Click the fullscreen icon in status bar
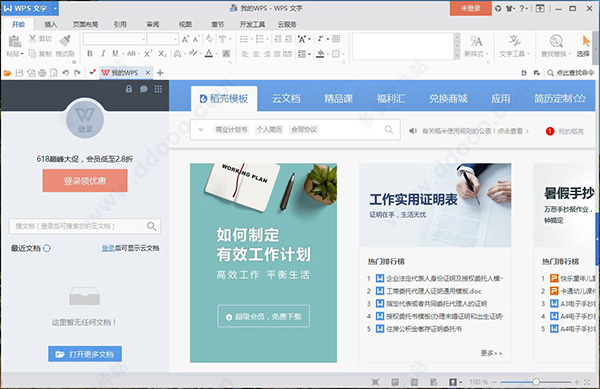Viewport: 600px width, 389px height. [587, 382]
